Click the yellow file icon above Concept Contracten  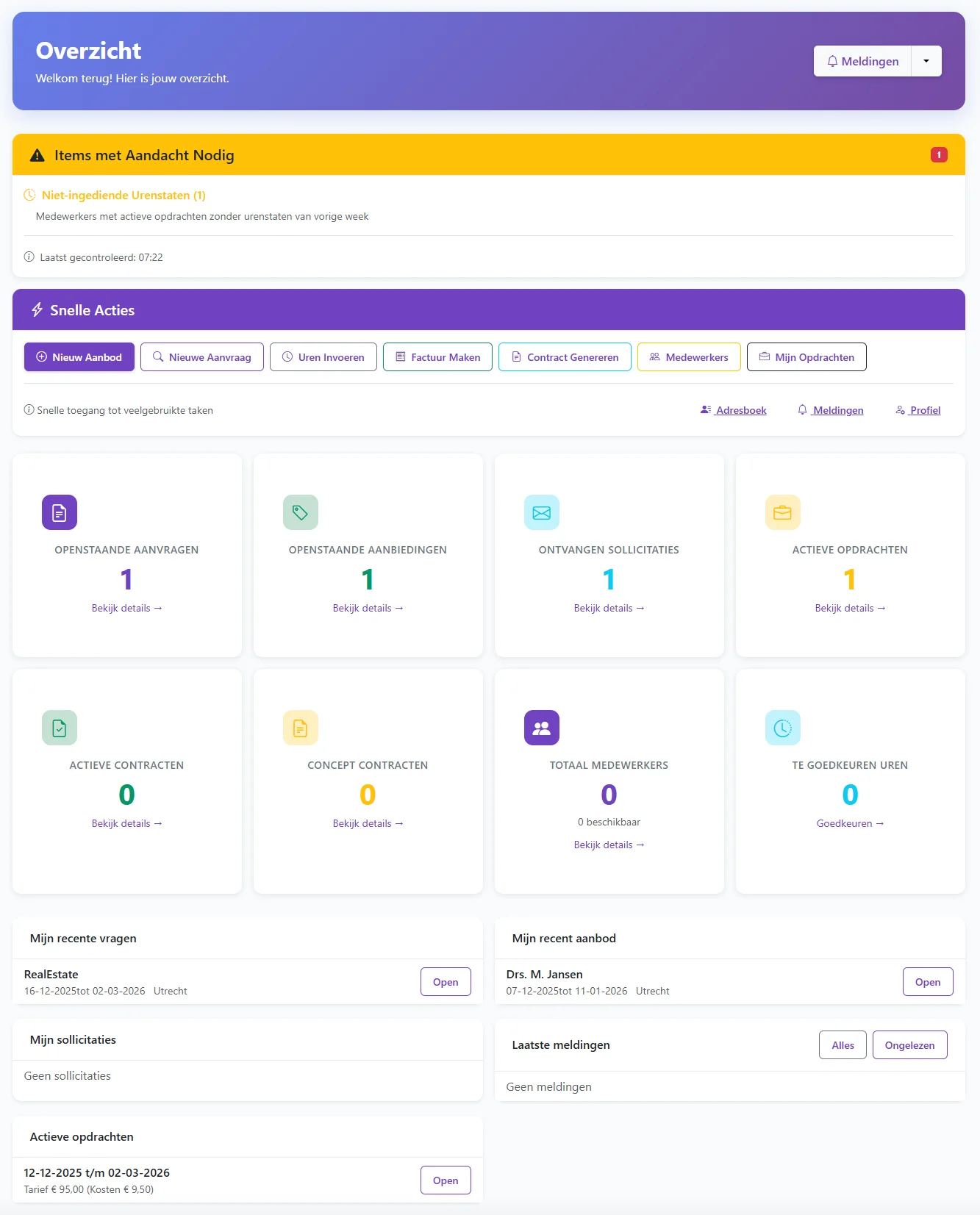point(300,728)
